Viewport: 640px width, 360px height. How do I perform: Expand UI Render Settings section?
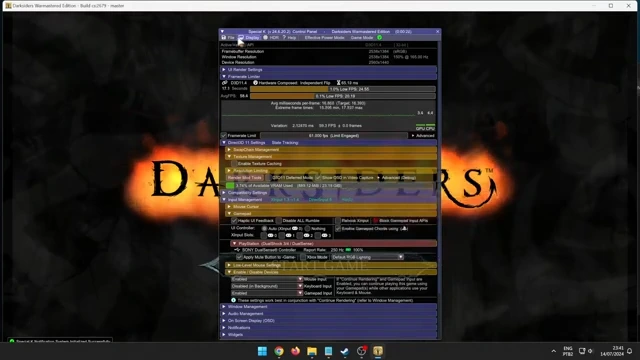[329, 70]
